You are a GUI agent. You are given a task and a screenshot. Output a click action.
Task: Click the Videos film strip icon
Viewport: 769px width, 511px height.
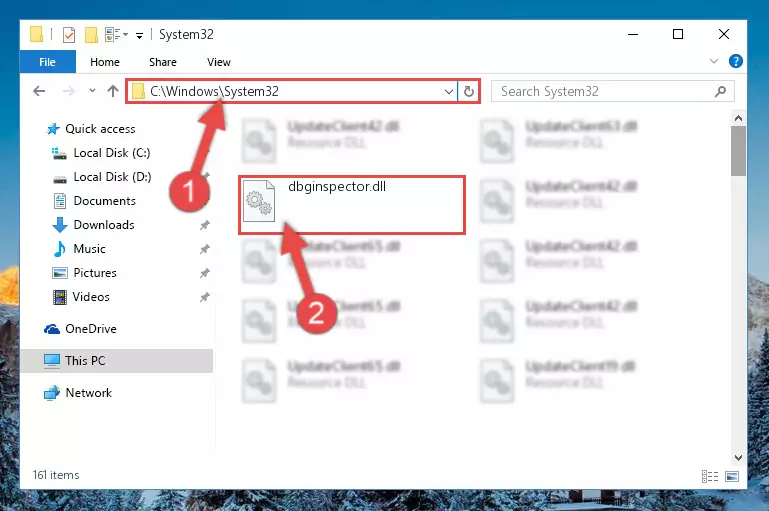(x=60, y=297)
